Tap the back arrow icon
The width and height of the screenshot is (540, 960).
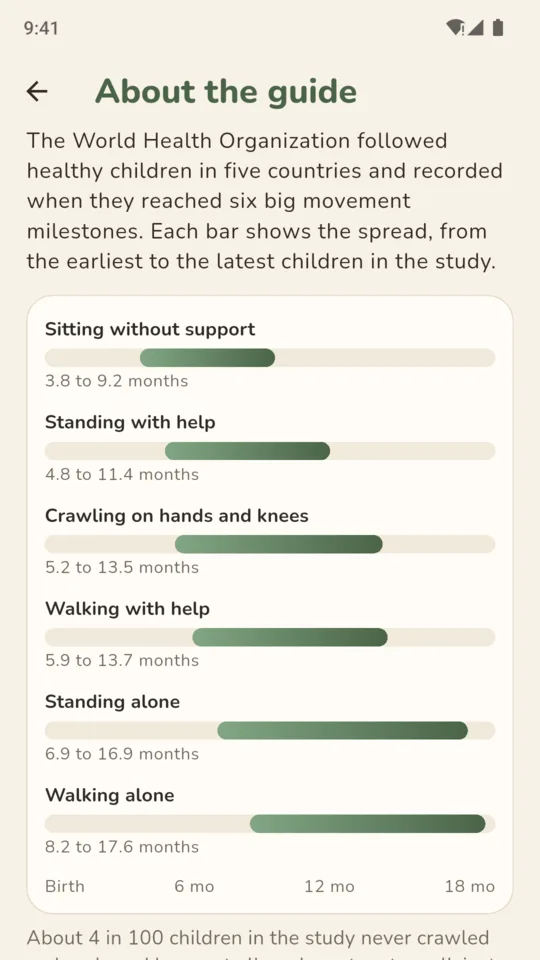tap(37, 91)
